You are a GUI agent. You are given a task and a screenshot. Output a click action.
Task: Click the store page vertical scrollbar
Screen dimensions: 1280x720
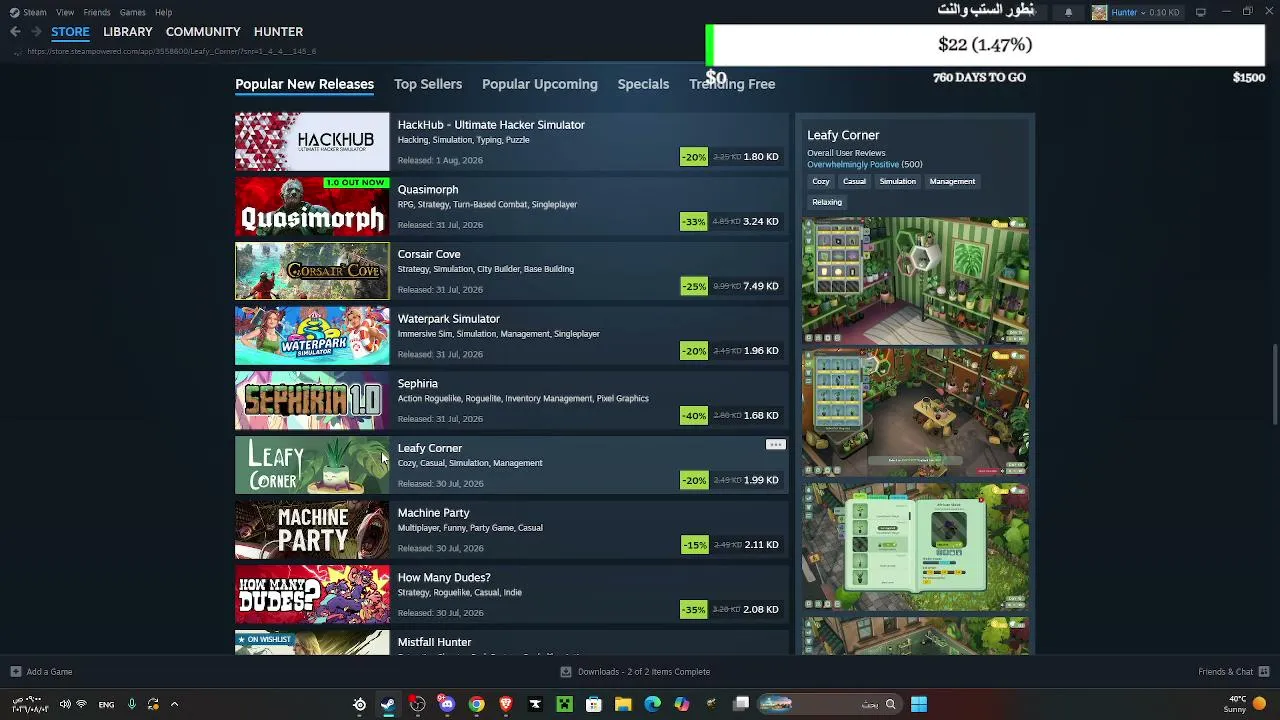click(1275, 385)
